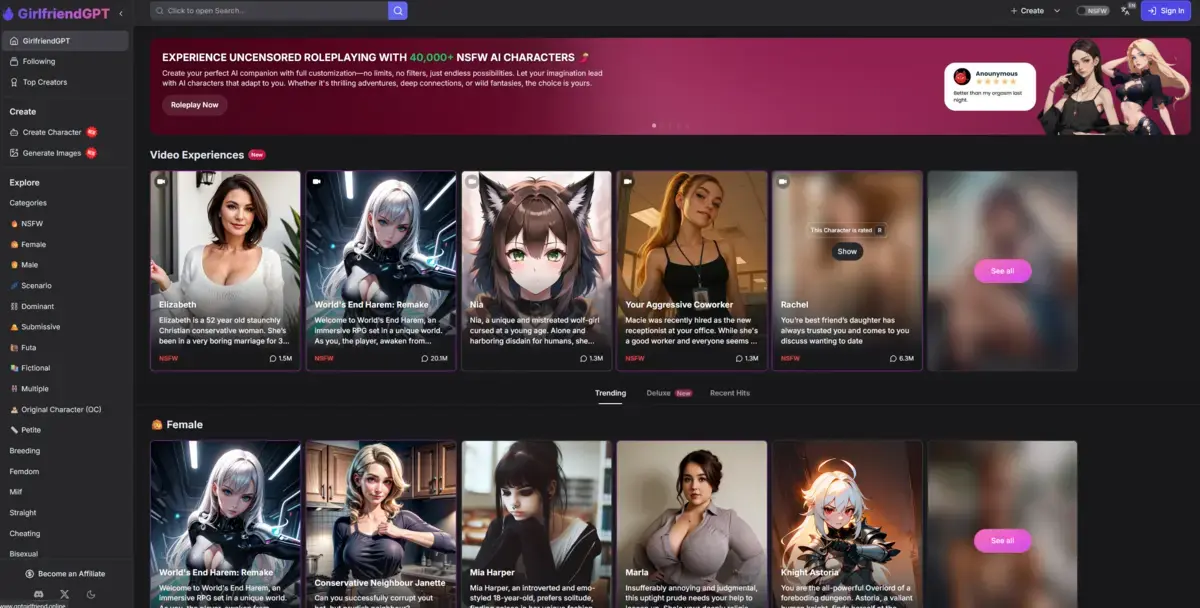Image resolution: width=1200 pixels, height=608 pixels.
Task: Select the Recent Hits tab
Action: coord(729,393)
